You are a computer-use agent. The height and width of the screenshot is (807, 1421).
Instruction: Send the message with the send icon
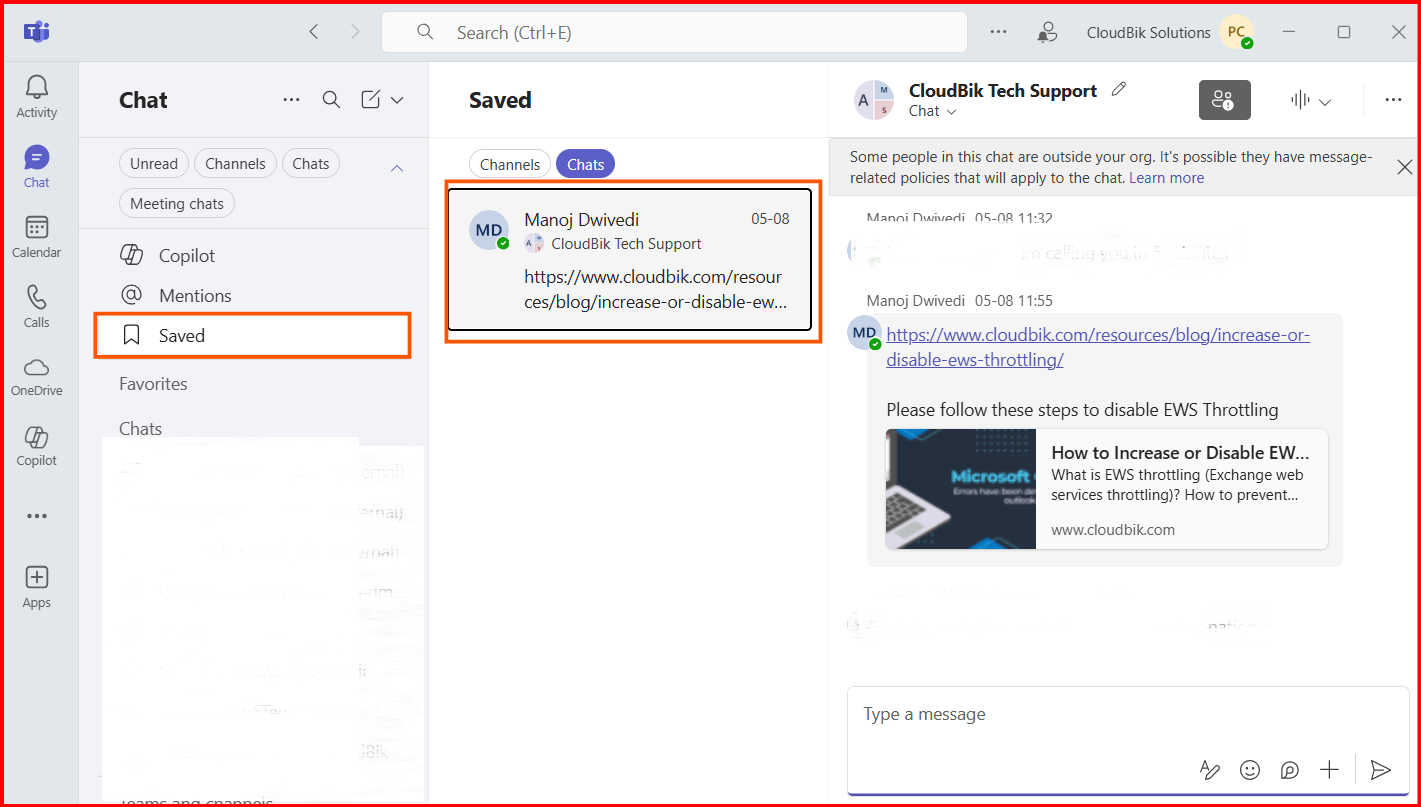coord(1381,770)
